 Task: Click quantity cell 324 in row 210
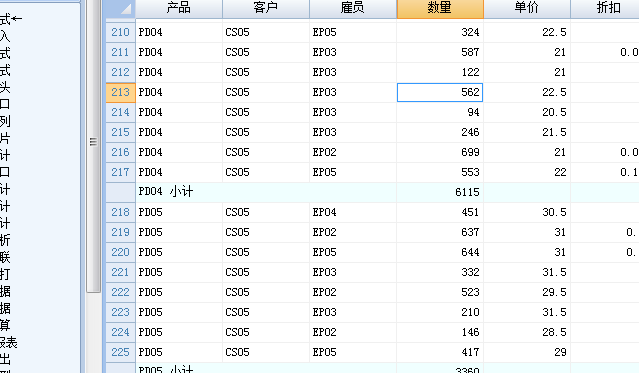click(440, 32)
